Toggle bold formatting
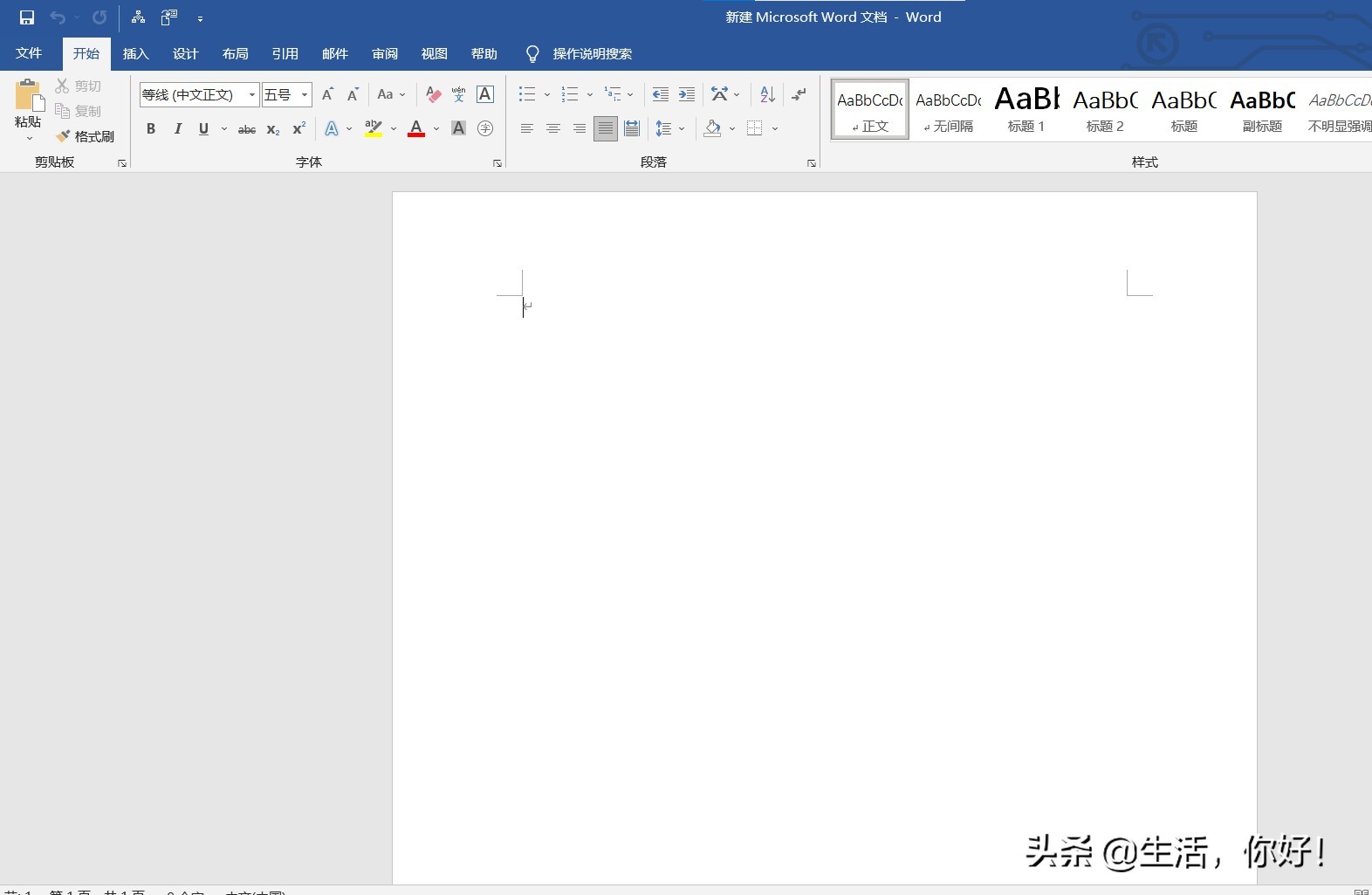1372x895 pixels. (x=151, y=128)
